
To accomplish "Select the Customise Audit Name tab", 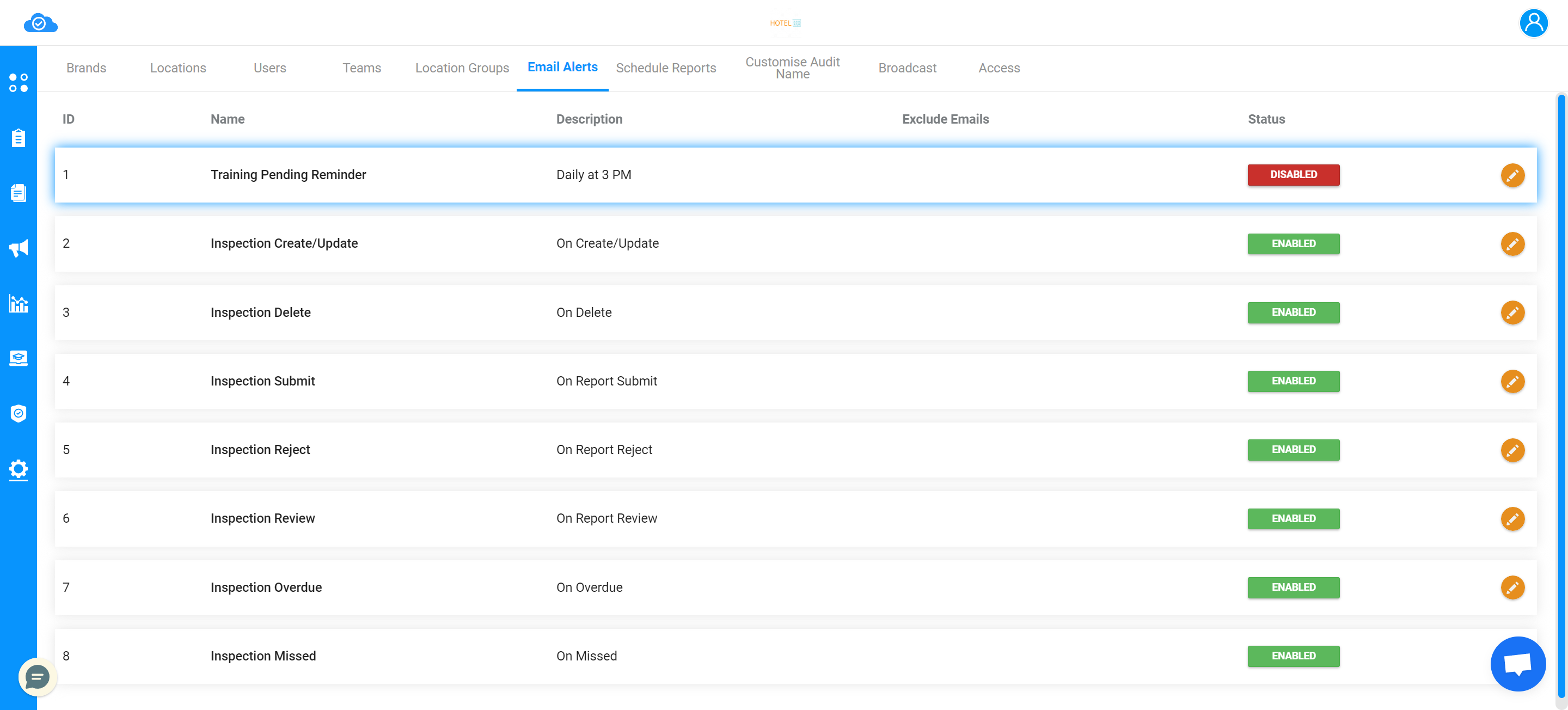I will coord(792,68).
